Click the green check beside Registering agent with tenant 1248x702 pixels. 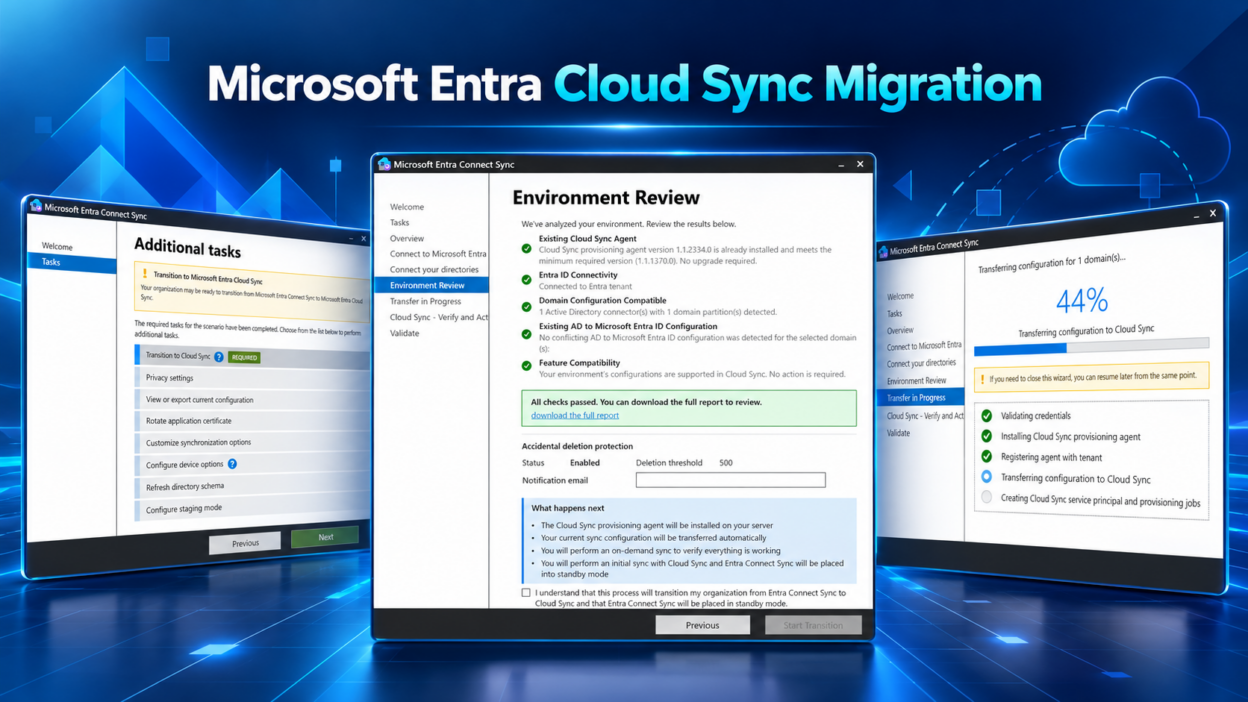(x=987, y=457)
